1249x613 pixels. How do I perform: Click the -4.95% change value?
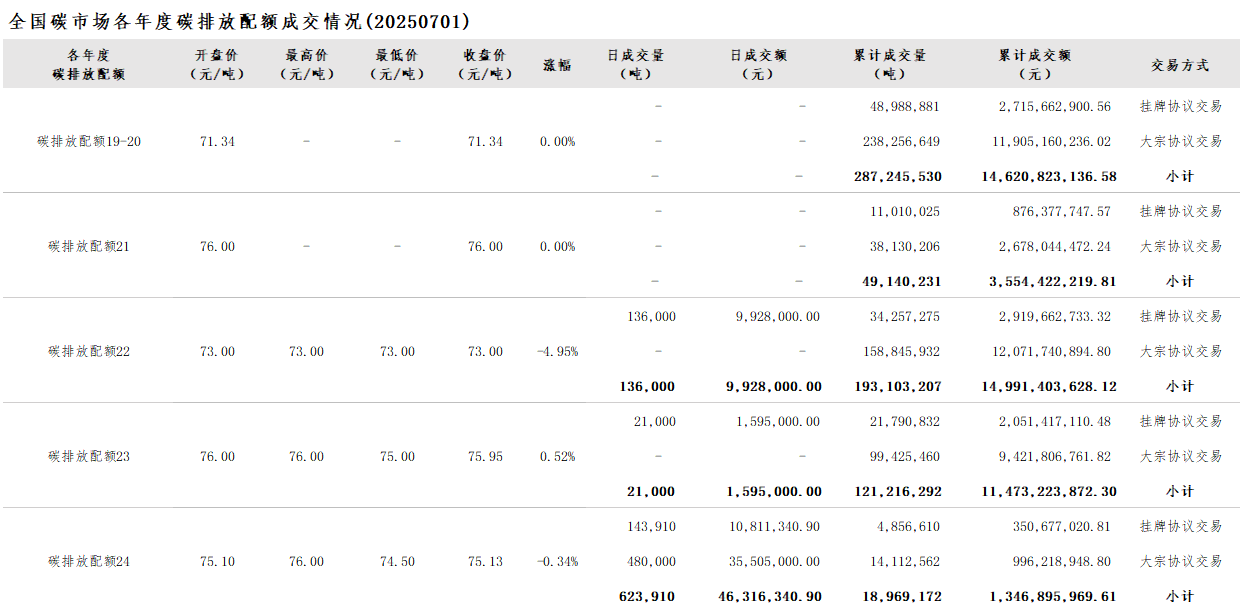(557, 352)
